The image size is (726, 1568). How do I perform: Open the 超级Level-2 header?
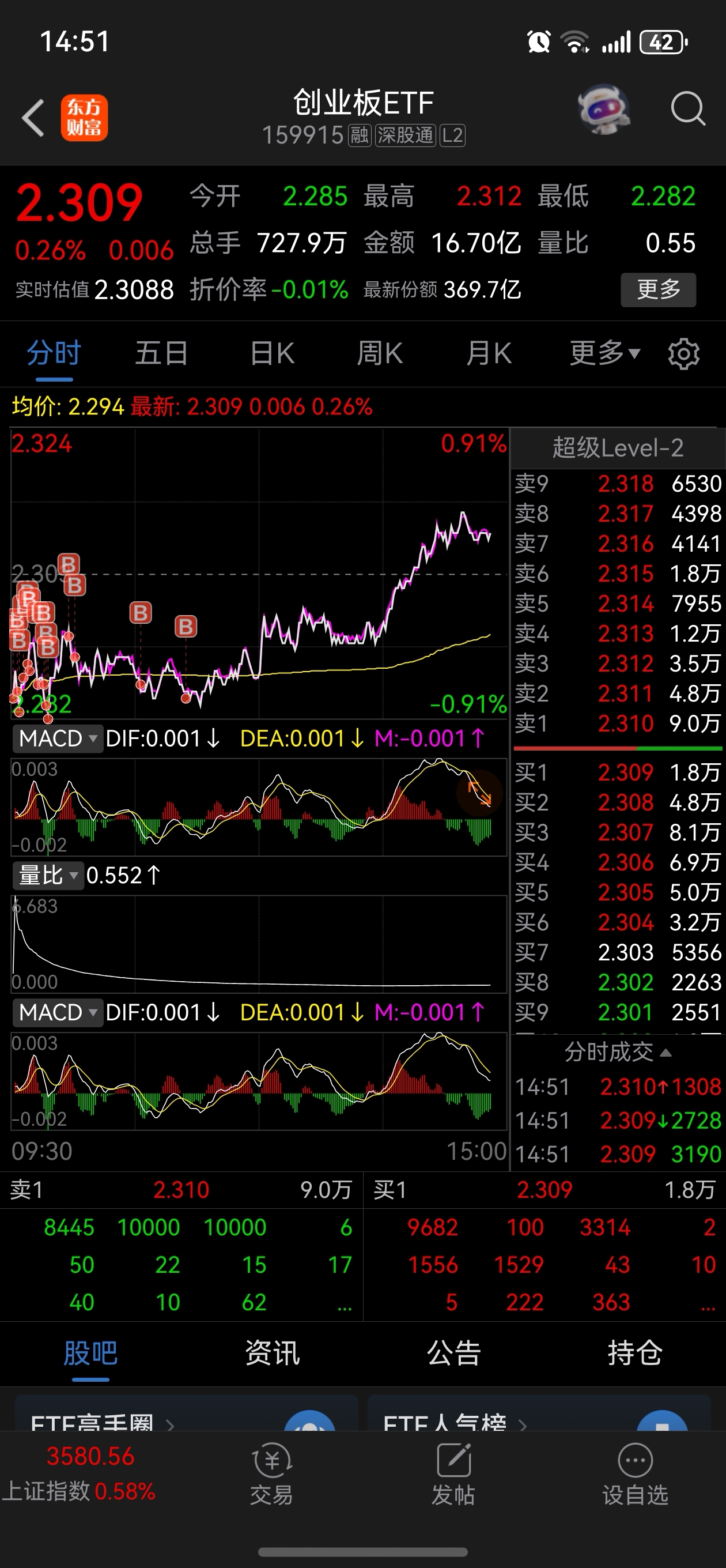click(x=618, y=448)
